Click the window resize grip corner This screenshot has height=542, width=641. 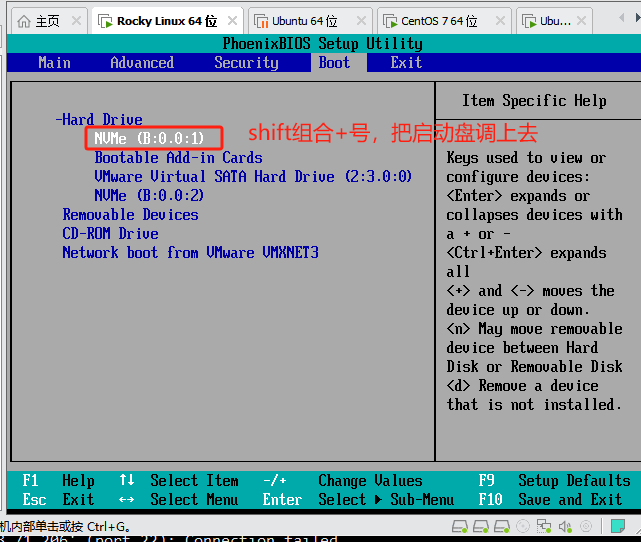tap(637, 530)
